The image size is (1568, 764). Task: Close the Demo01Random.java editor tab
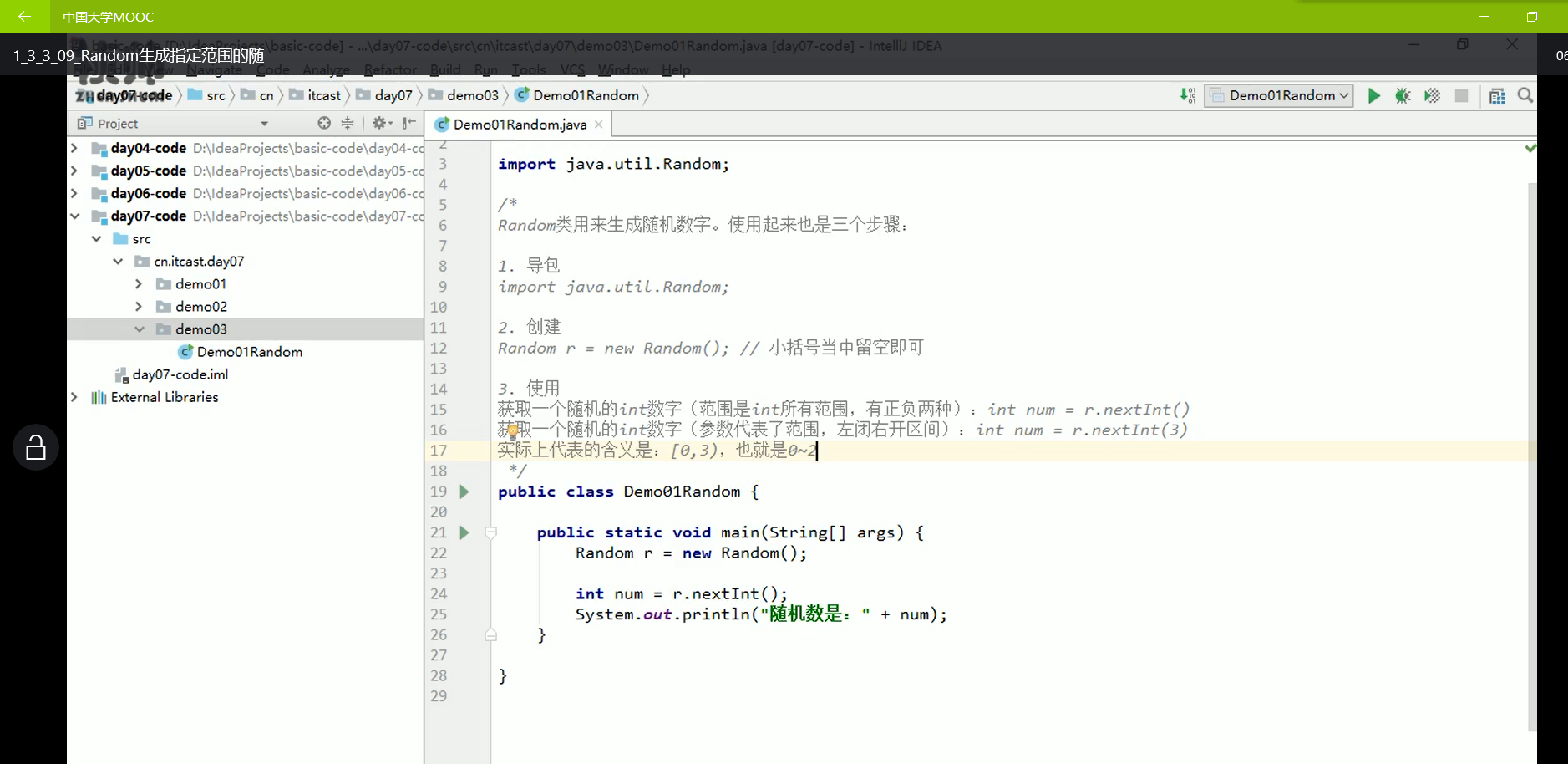[x=598, y=125]
